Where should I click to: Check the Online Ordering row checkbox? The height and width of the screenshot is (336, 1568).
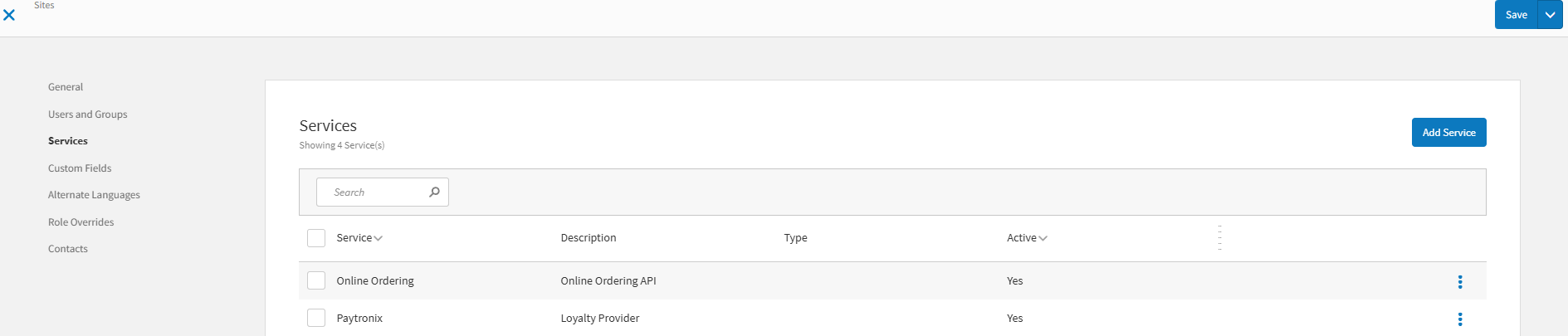click(316, 280)
